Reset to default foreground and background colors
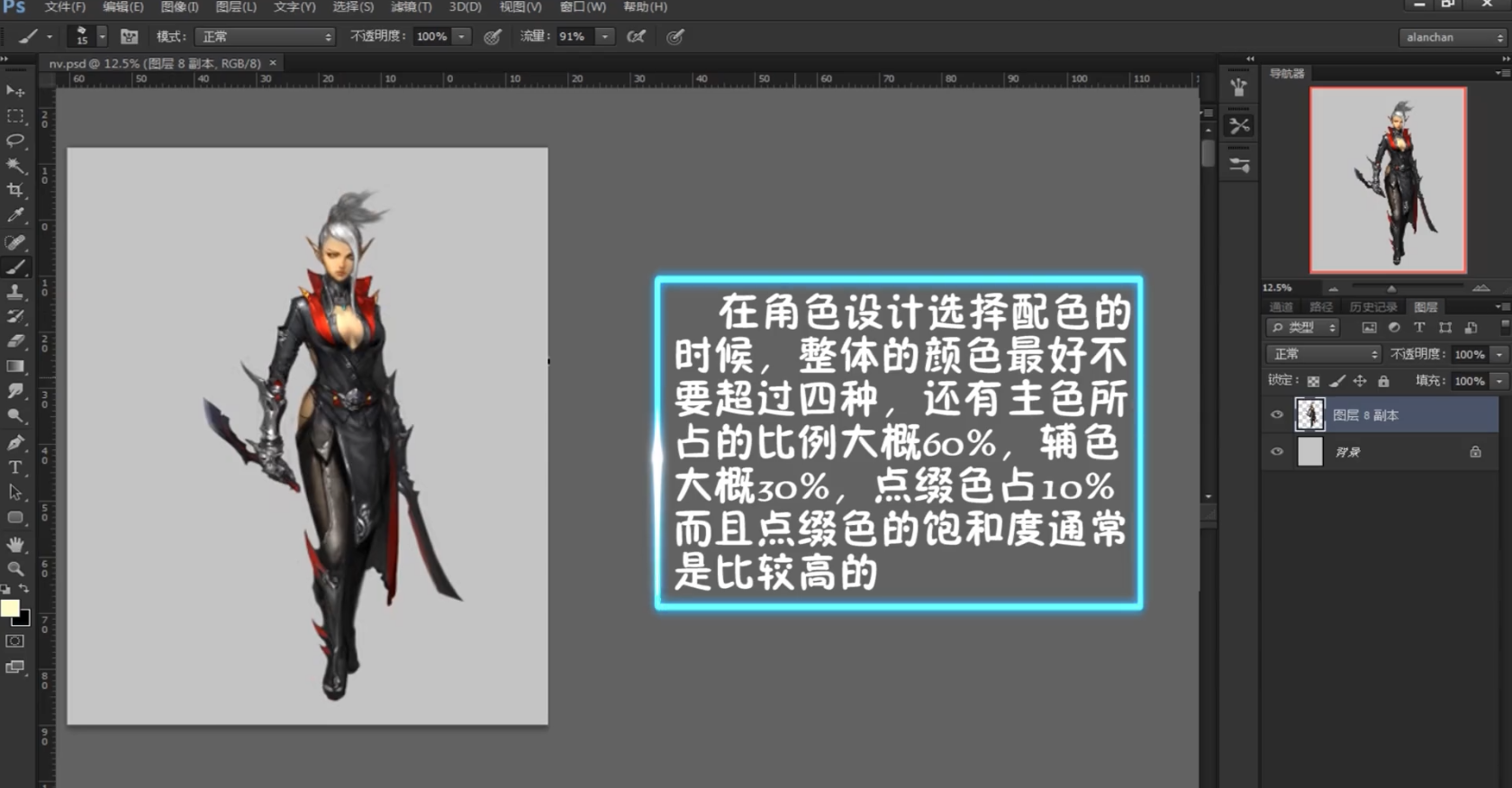Viewport: 1512px width, 788px height. coord(6,589)
